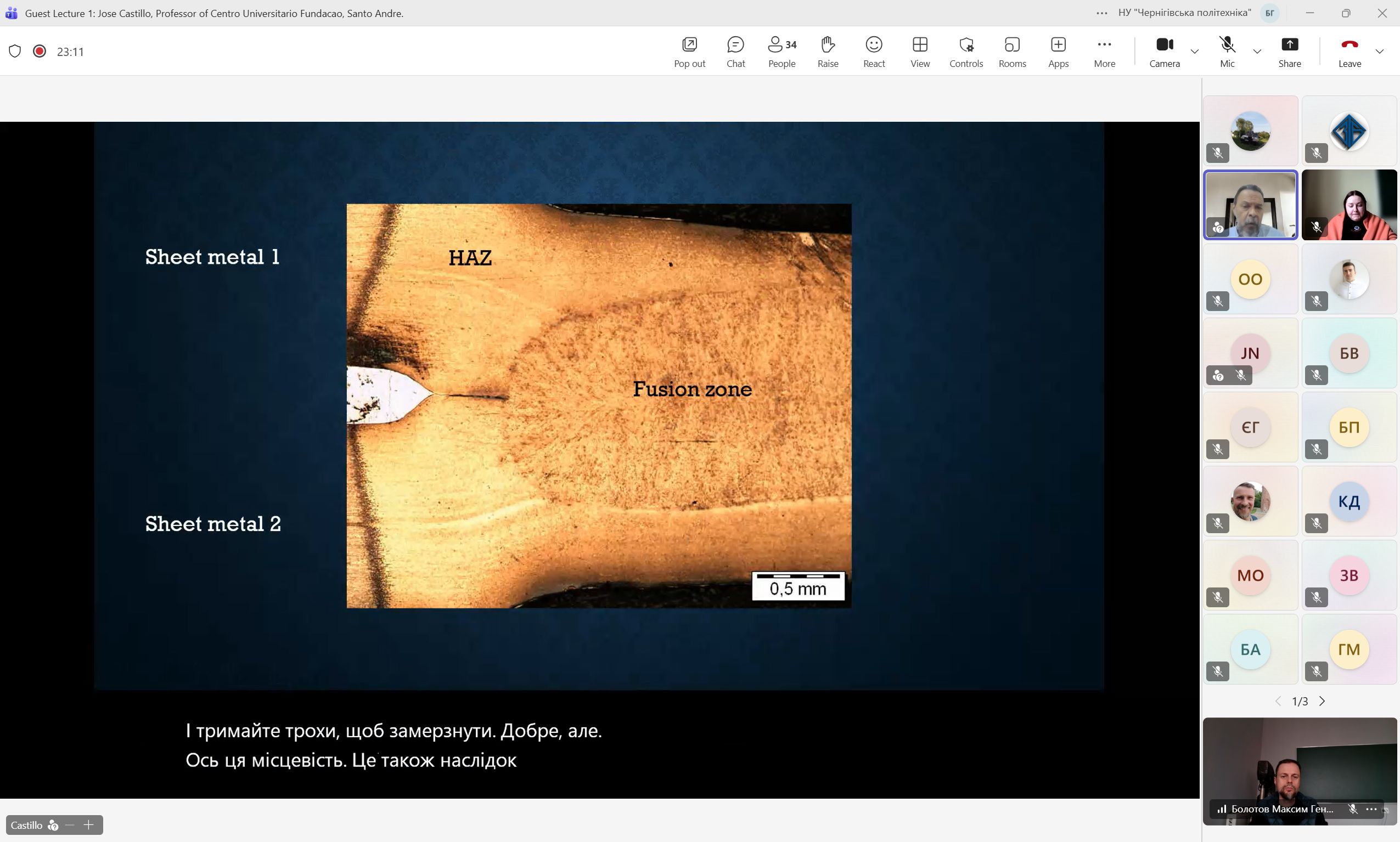The image size is (1400, 842).
Task: Open the Apps panel
Action: point(1059,52)
